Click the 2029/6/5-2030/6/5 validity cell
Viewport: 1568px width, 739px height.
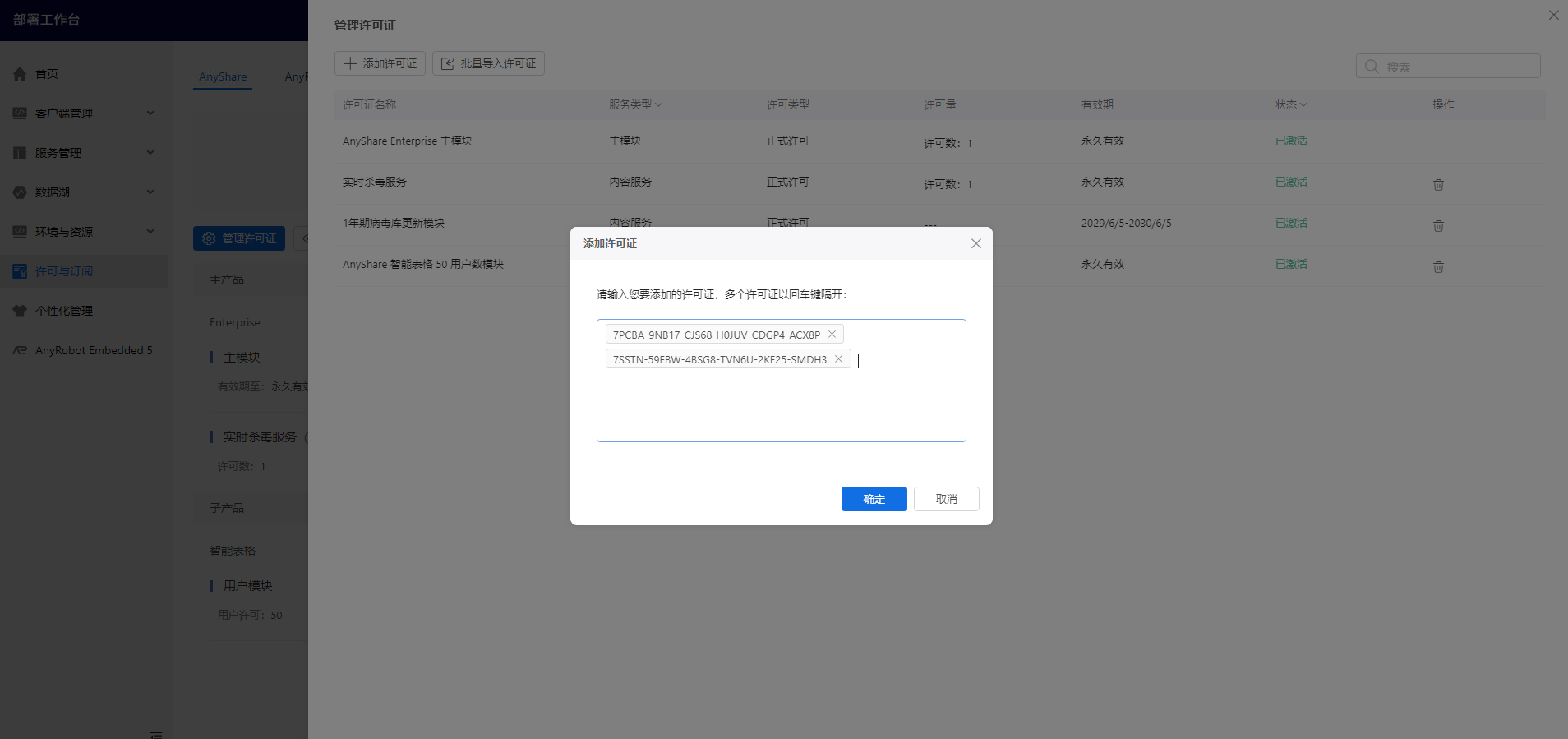click(1126, 224)
